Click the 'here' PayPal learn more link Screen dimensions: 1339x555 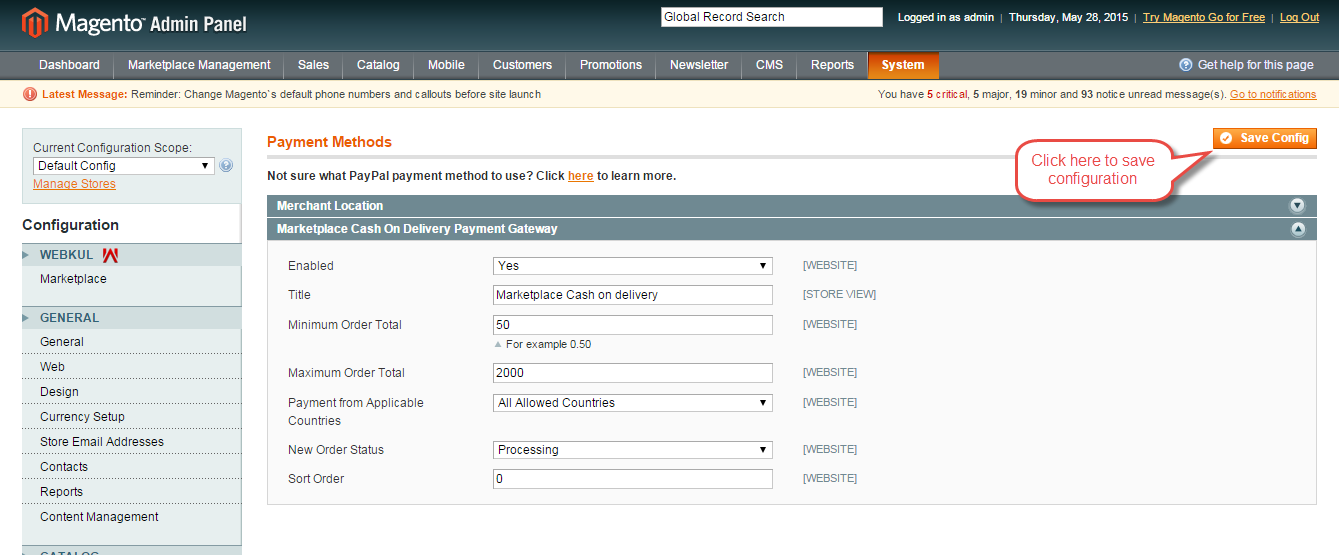tap(581, 176)
